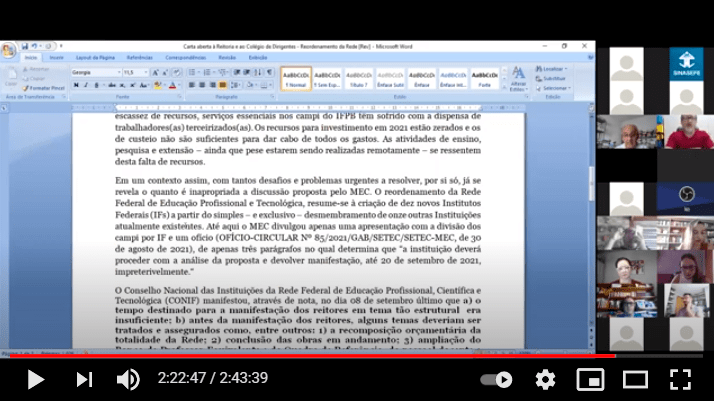
Task: Mute the video volume
Action: [x=128, y=379]
